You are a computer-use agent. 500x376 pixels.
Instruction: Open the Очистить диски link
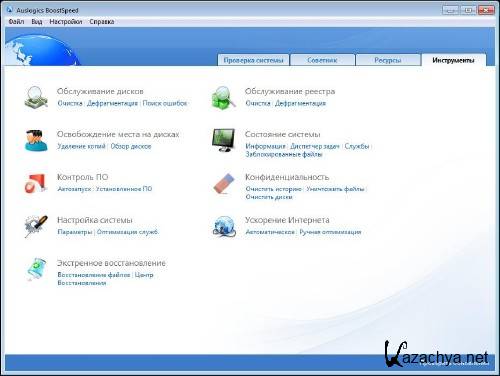269,197
